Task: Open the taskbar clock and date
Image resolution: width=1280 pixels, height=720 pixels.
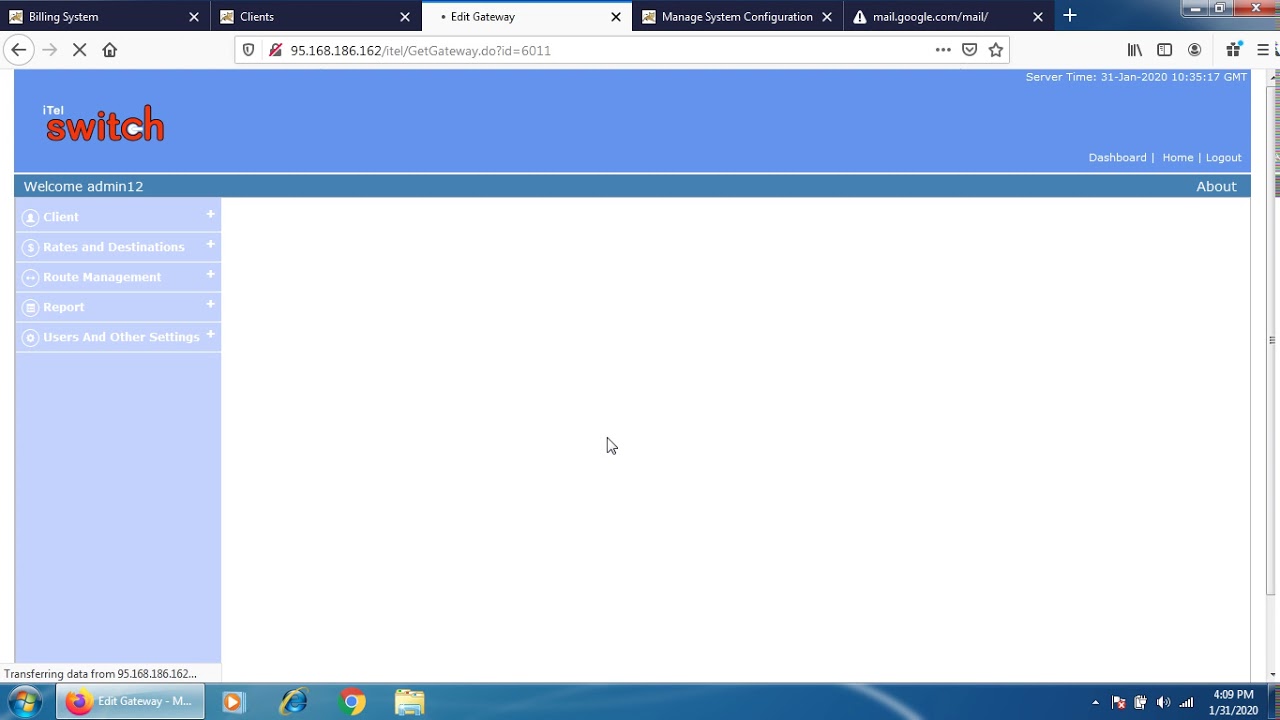Action: (1233, 702)
